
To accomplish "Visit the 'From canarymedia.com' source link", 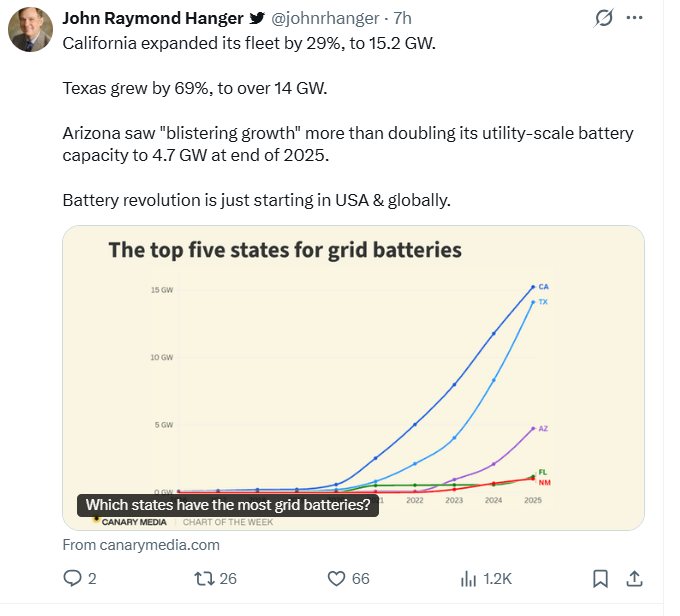I will (140, 545).
